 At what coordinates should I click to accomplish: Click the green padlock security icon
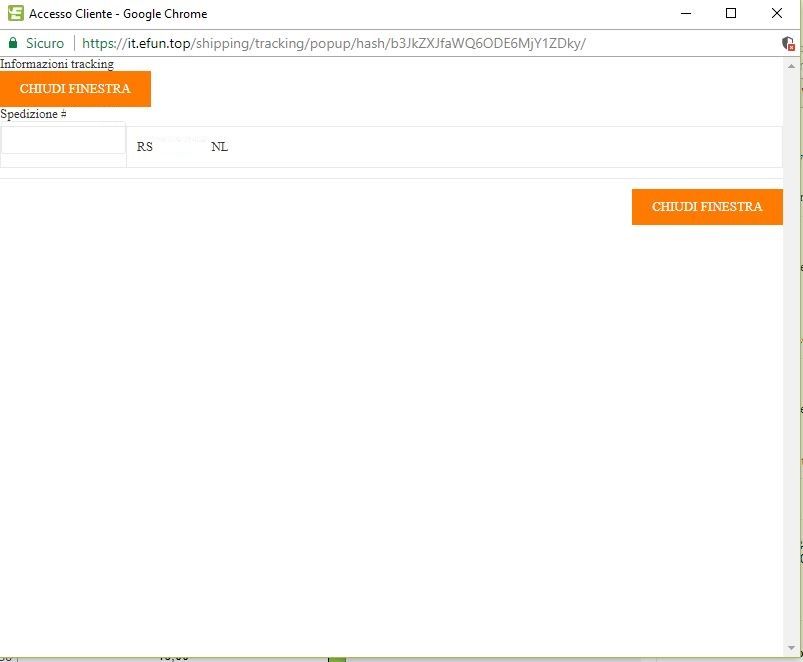tap(13, 42)
